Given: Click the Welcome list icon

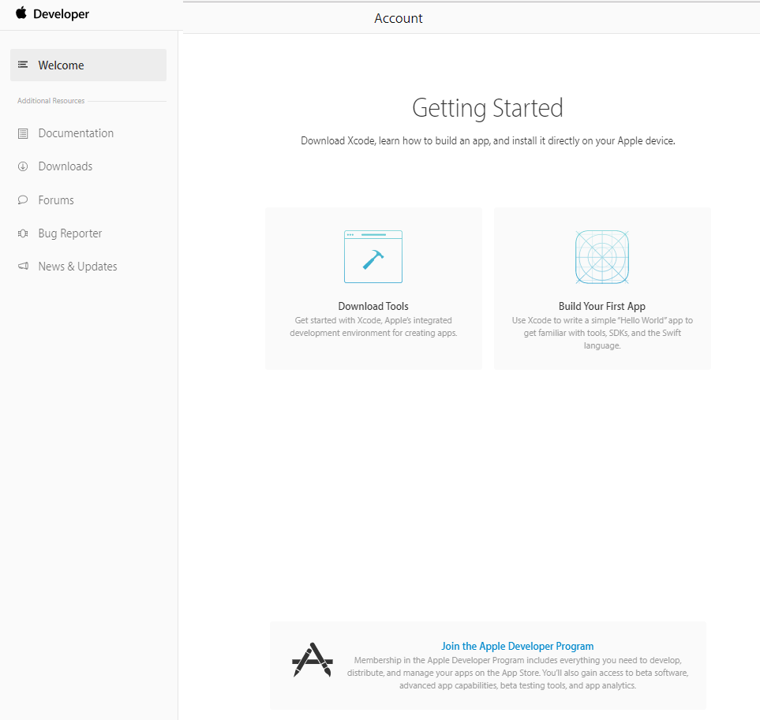Looking at the screenshot, I should 23,64.
